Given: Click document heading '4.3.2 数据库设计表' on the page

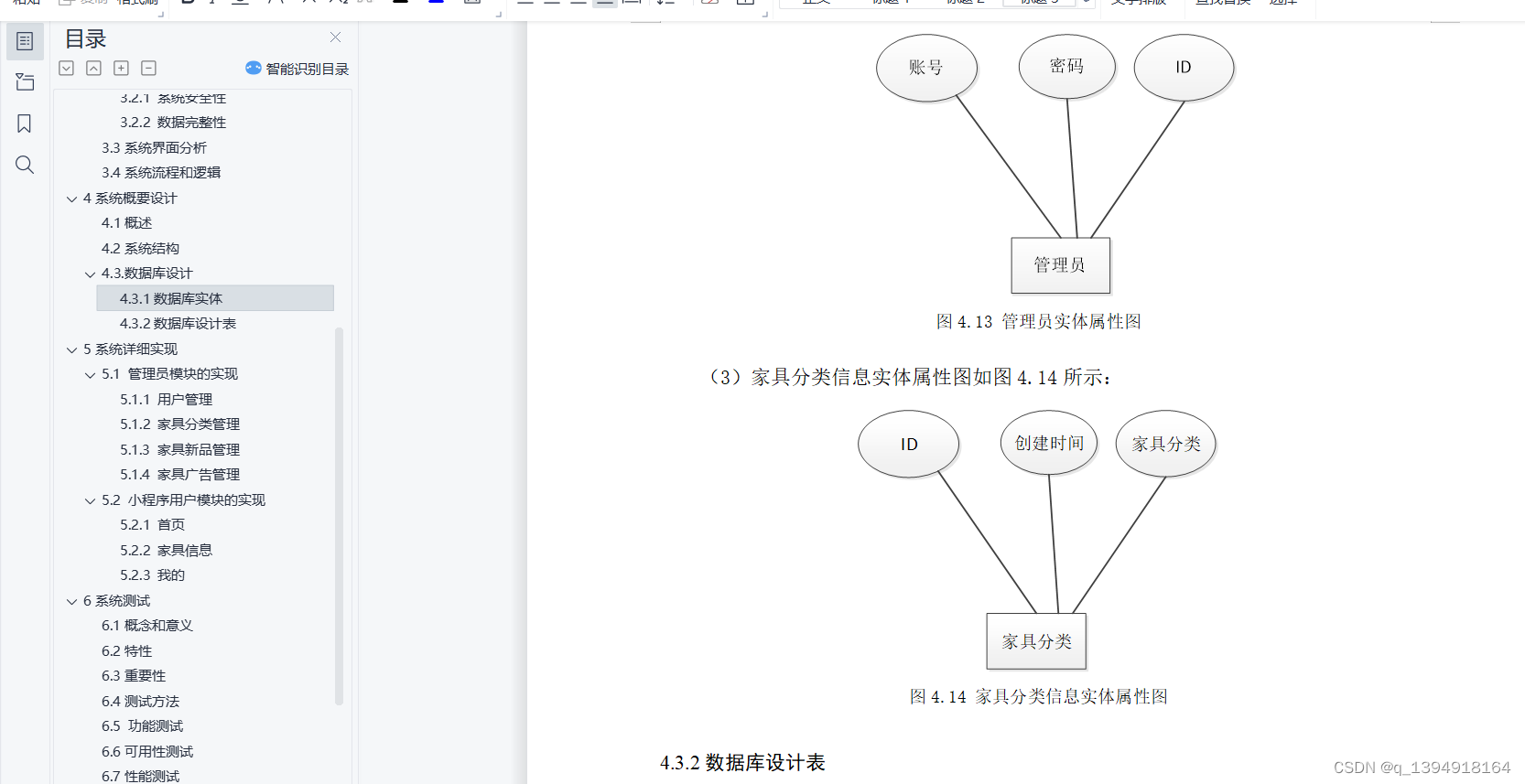Looking at the screenshot, I should point(742,763).
